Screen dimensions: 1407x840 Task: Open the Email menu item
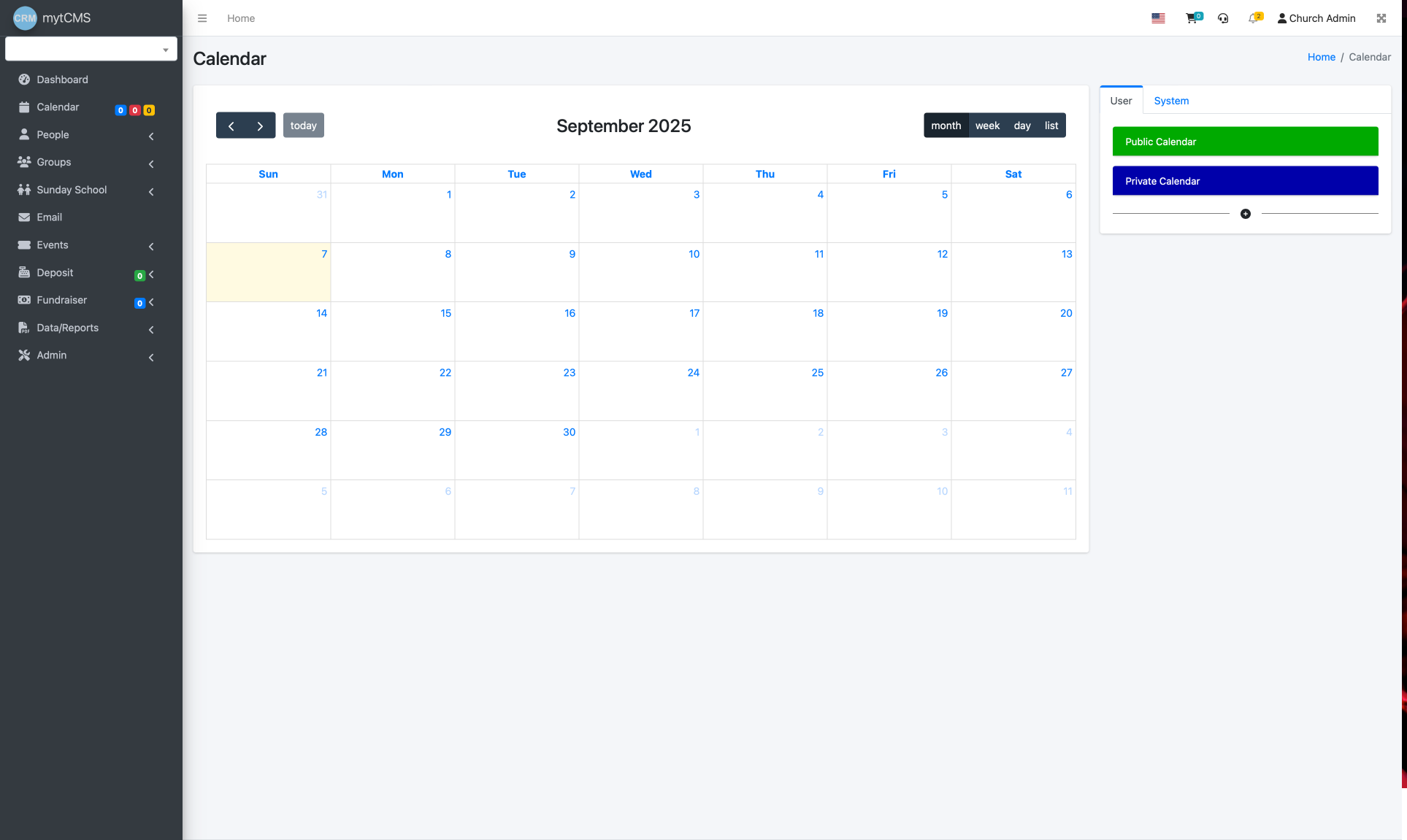click(x=91, y=217)
